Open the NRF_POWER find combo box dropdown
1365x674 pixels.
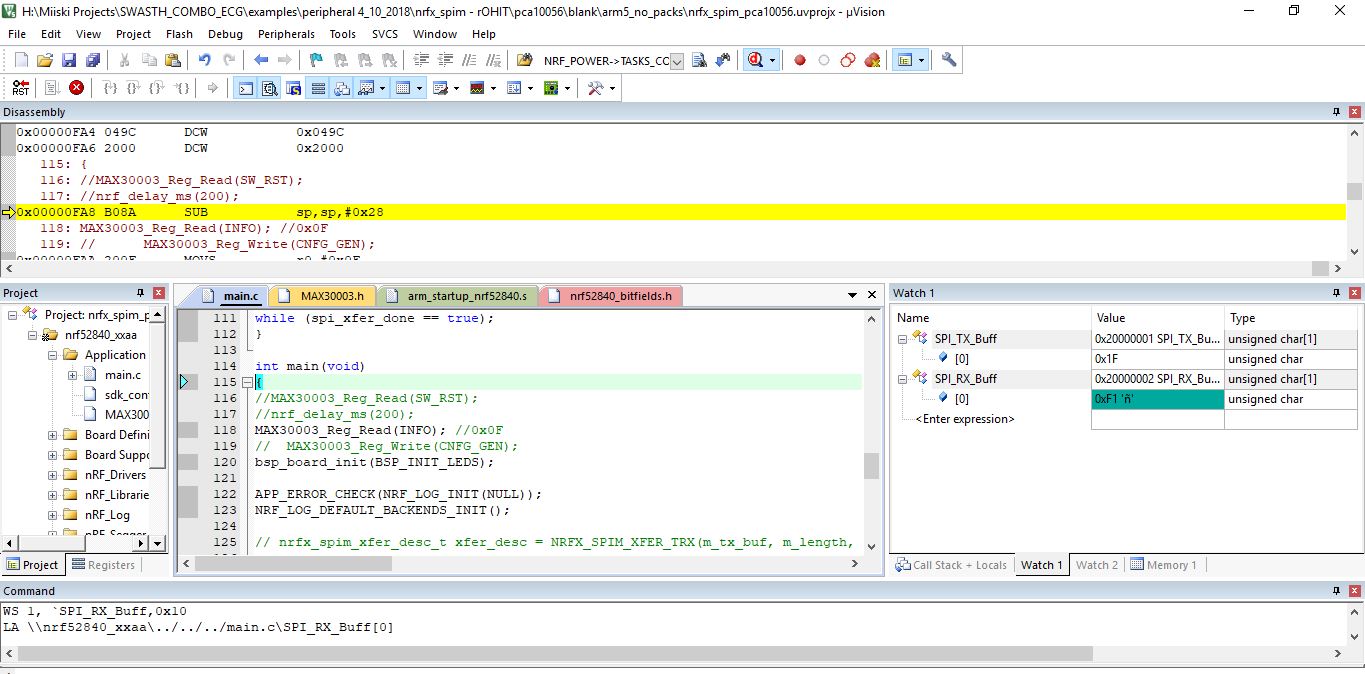tap(677, 61)
